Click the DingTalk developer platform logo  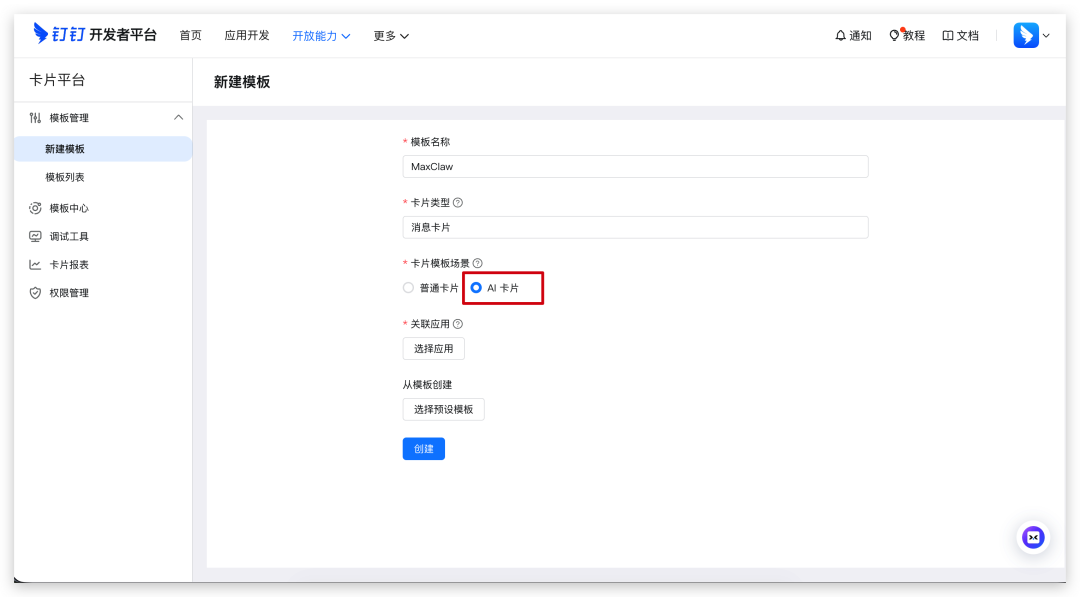pyautogui.click(x=95, y=34)
